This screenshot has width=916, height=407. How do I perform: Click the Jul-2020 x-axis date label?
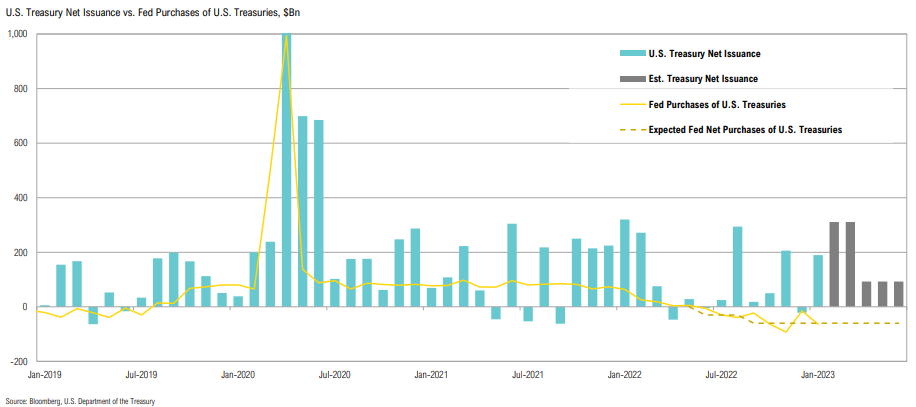(x=334, y=375)
